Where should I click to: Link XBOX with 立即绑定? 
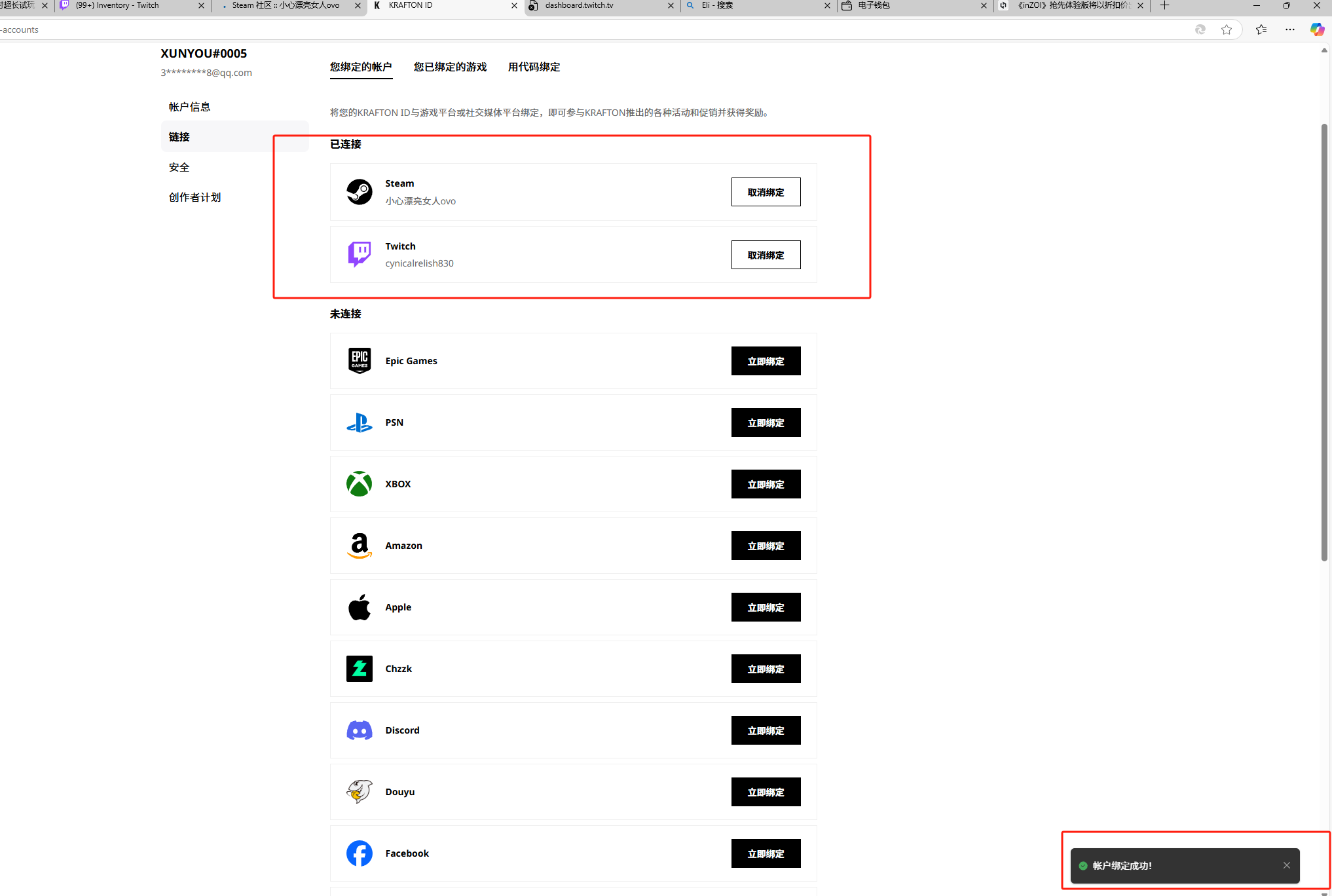[766, 484]
